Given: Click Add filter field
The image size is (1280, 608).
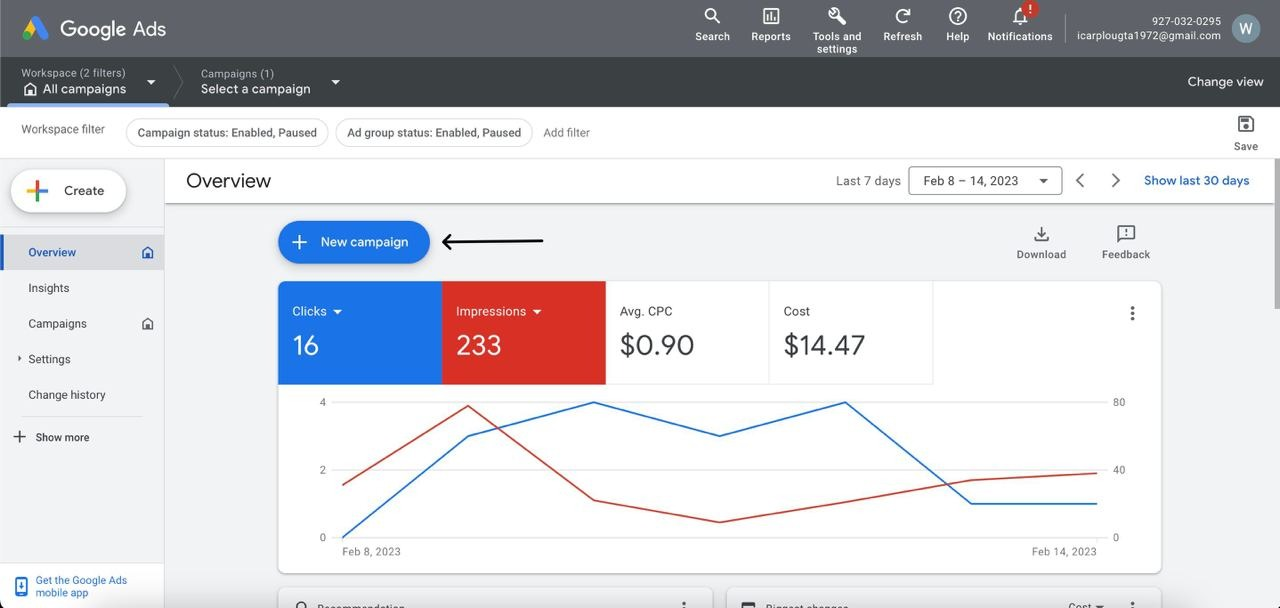Looking at the screenshot, I should (x=567, y=132).
